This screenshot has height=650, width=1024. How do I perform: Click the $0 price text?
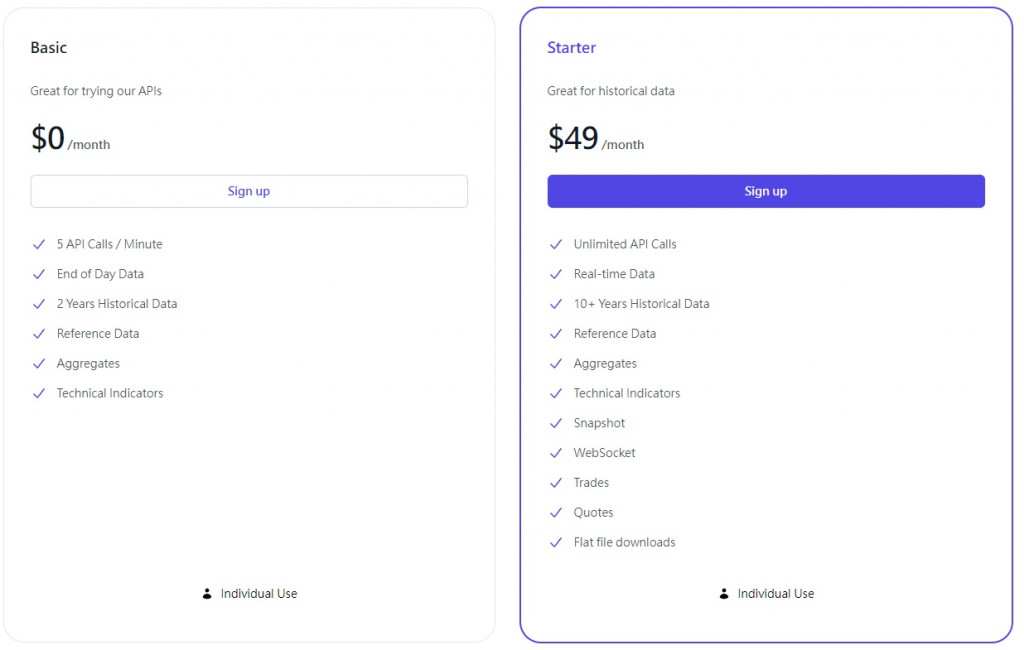pos(48,138)
